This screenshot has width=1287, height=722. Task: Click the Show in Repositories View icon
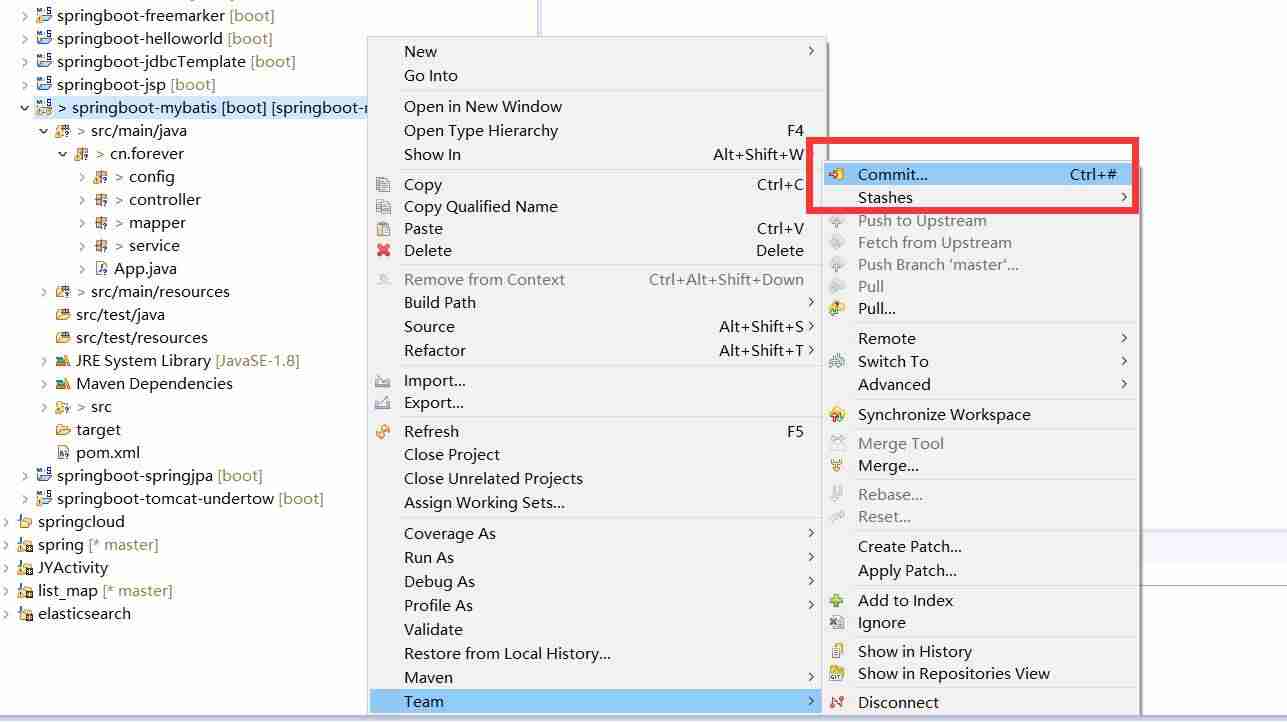click(837, 674)
